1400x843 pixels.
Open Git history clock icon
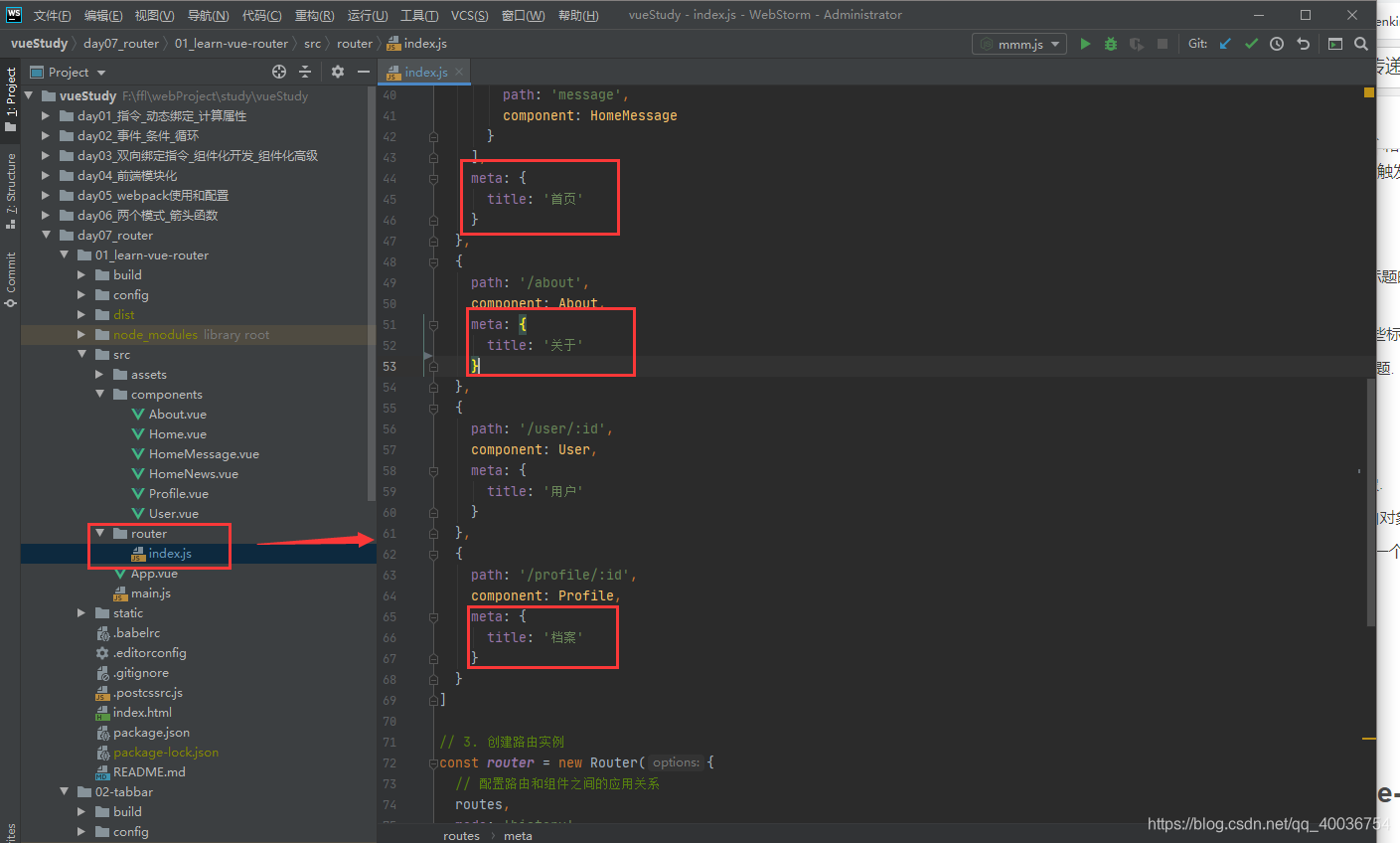(x=1277, y=44)
